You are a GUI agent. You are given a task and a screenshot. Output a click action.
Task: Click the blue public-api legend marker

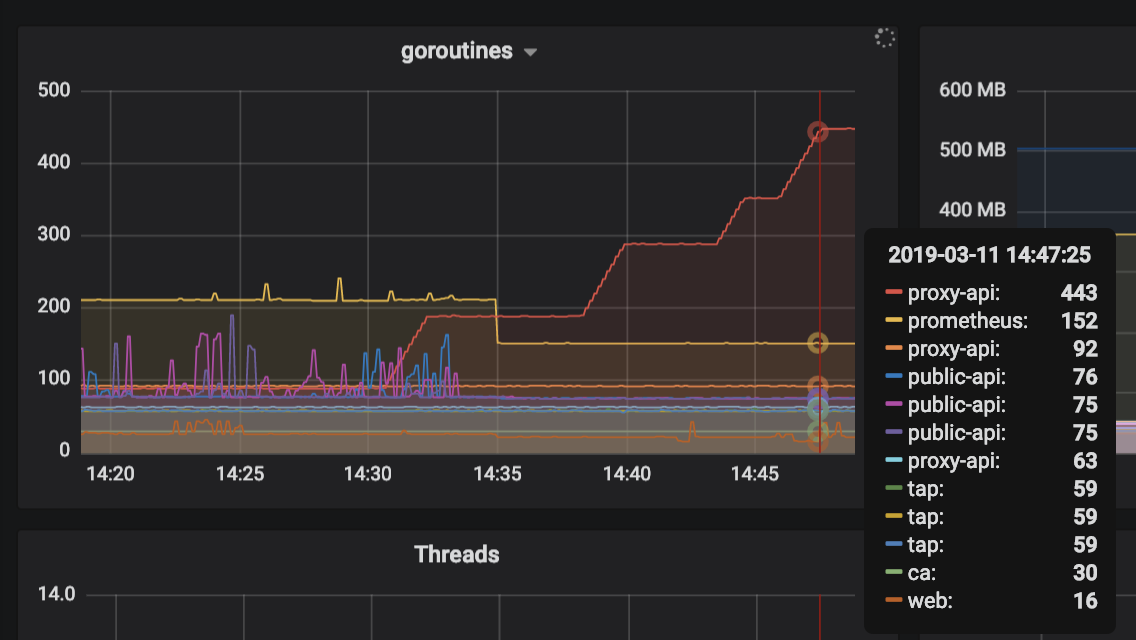tap(893, 377)
